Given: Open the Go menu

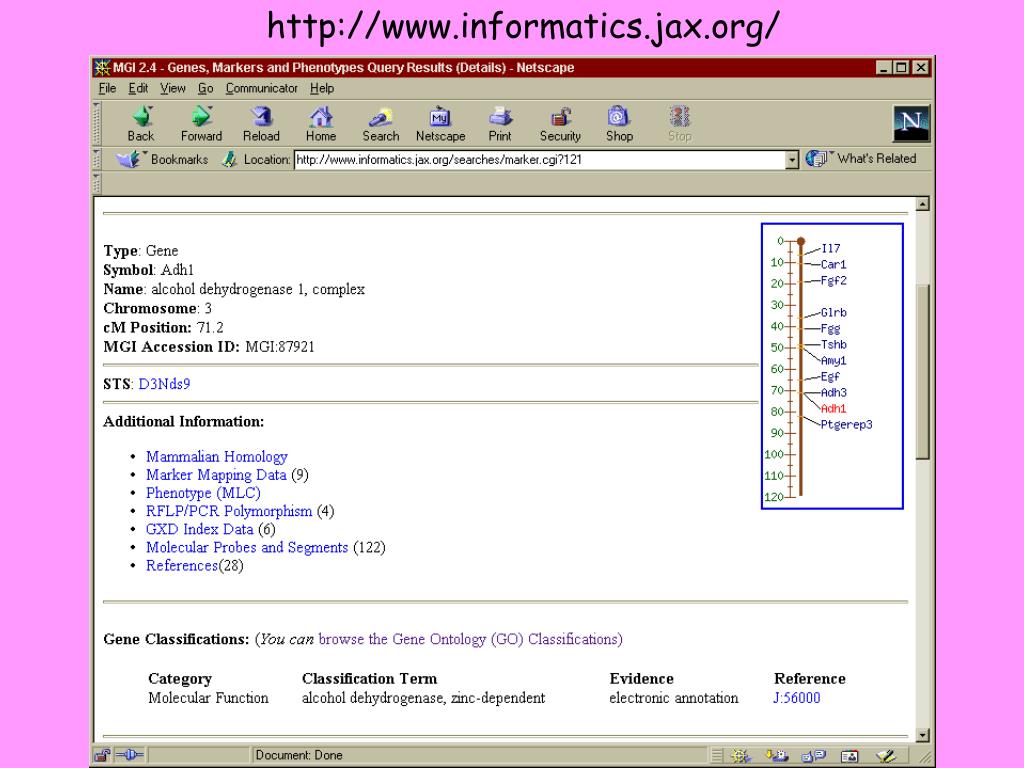Looking at the screenshot, I should tap(205, 88).
